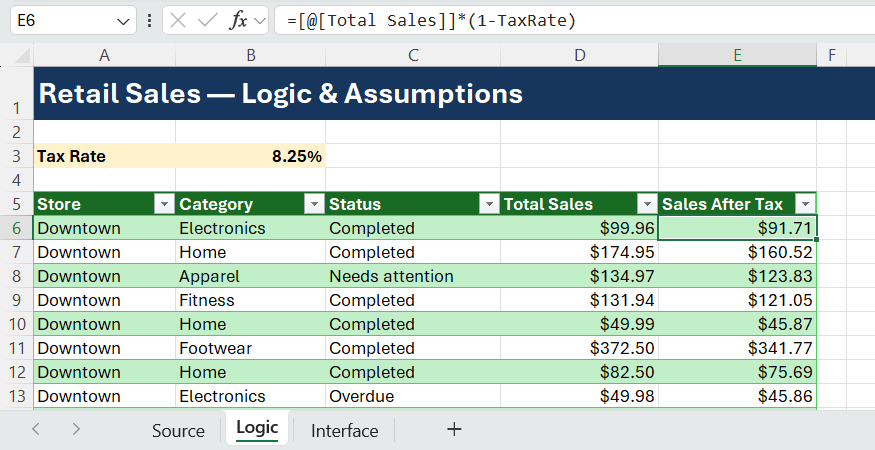Switch to the Interface sheet tab
The height and width of the screenshot is (450, 875).
pyautogui.click(x=344, y=430)
